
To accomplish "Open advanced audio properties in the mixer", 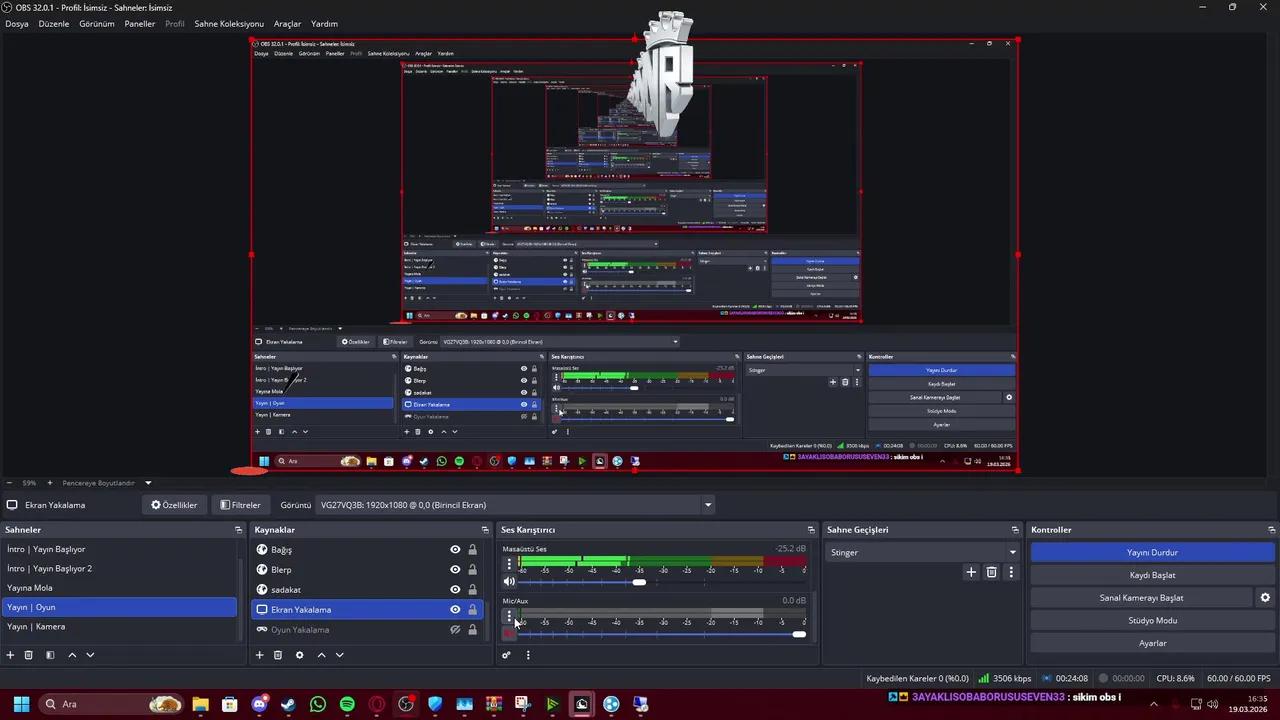I will click(x=506, y=654).
